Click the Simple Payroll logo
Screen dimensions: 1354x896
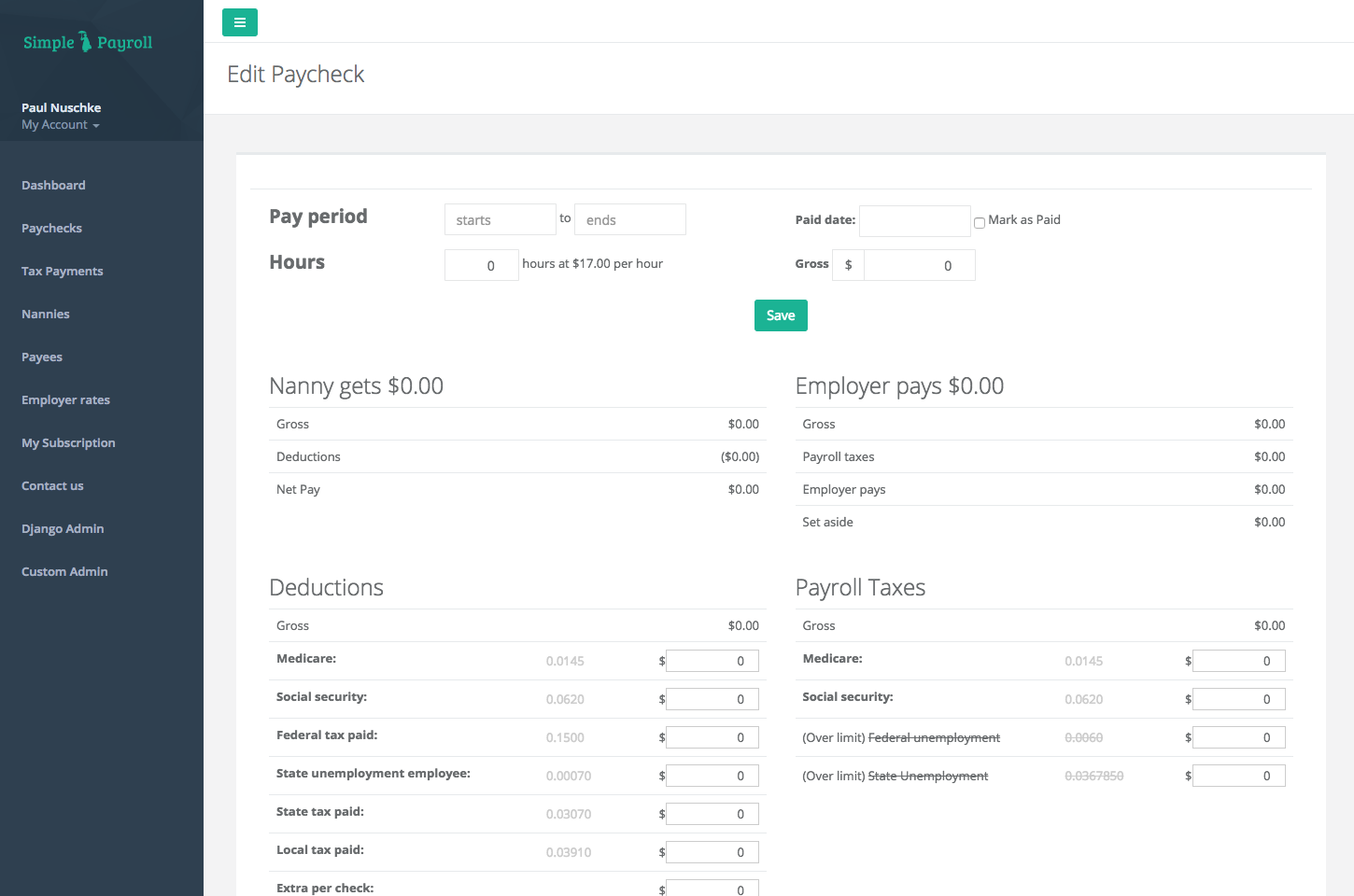click(87, 41)
